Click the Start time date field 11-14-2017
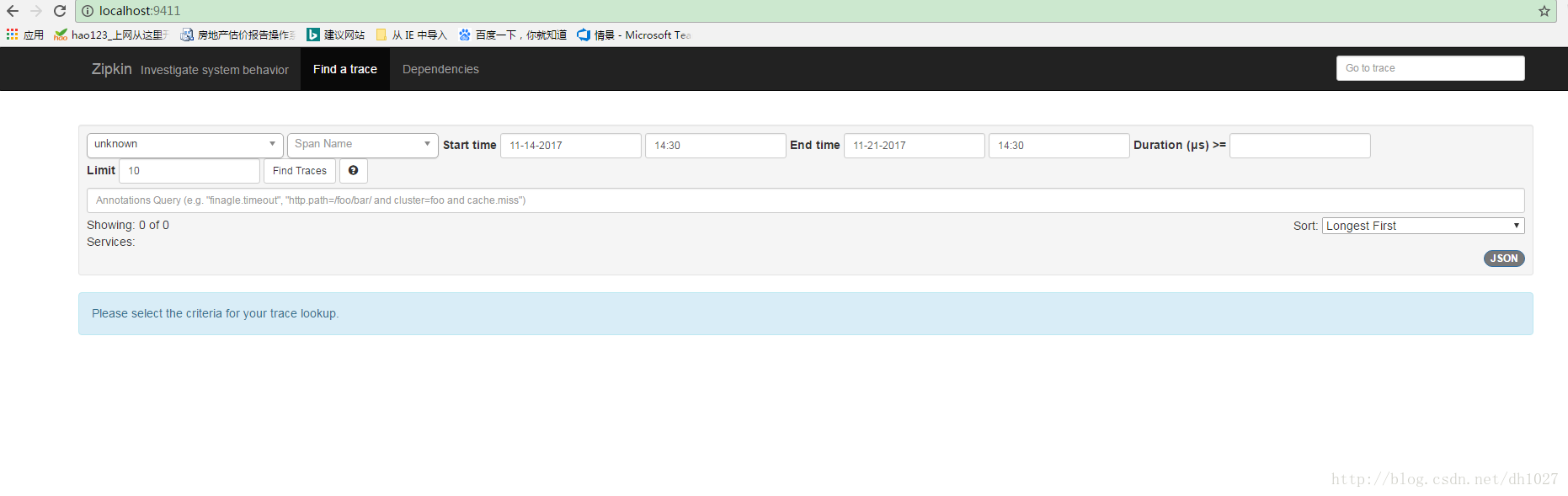This screenshot has height=496, width=1568. click(571, 146)
